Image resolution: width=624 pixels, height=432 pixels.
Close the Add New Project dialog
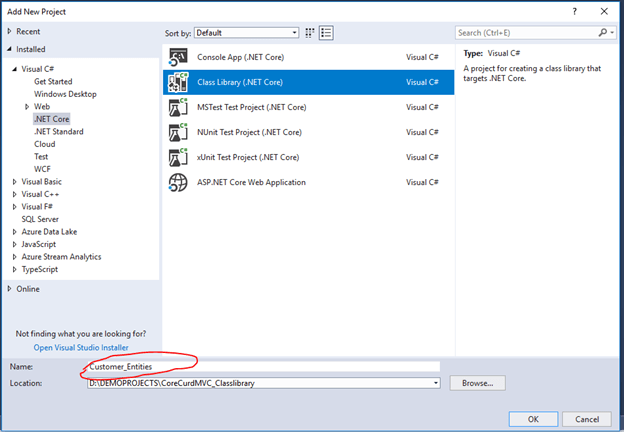click(604, 12)
